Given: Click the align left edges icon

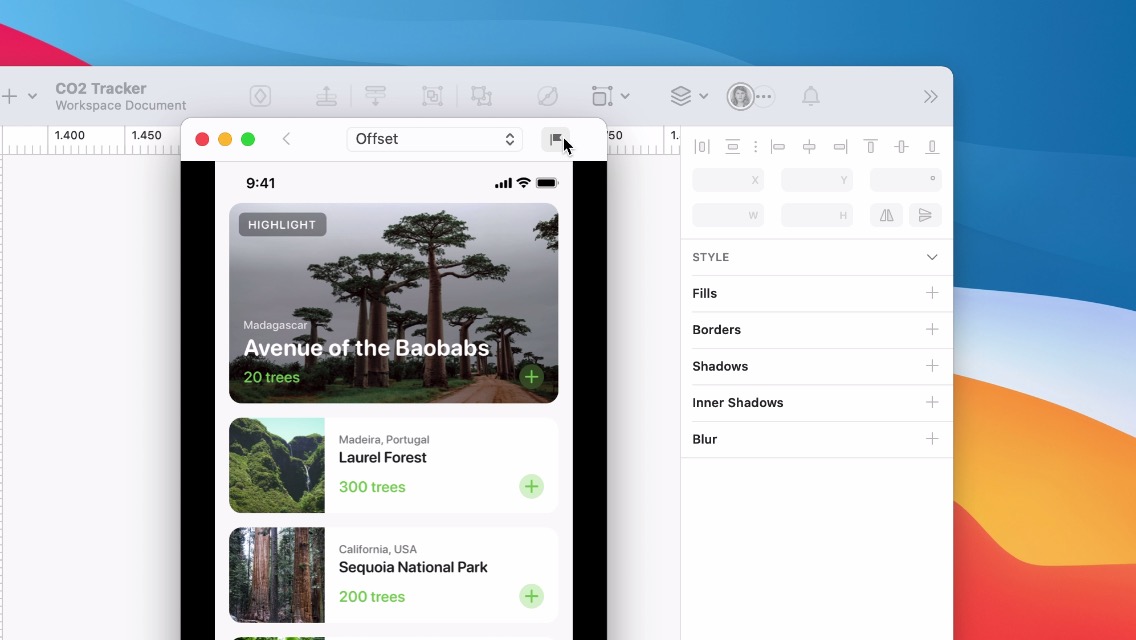Looking at the screenshot, I should pos(778,147).
